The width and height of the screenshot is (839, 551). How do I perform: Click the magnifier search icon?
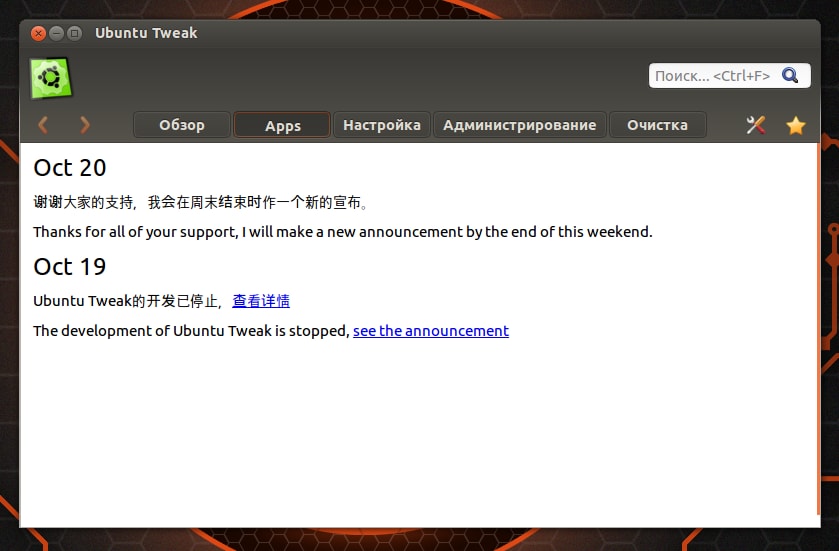(790, 75)
